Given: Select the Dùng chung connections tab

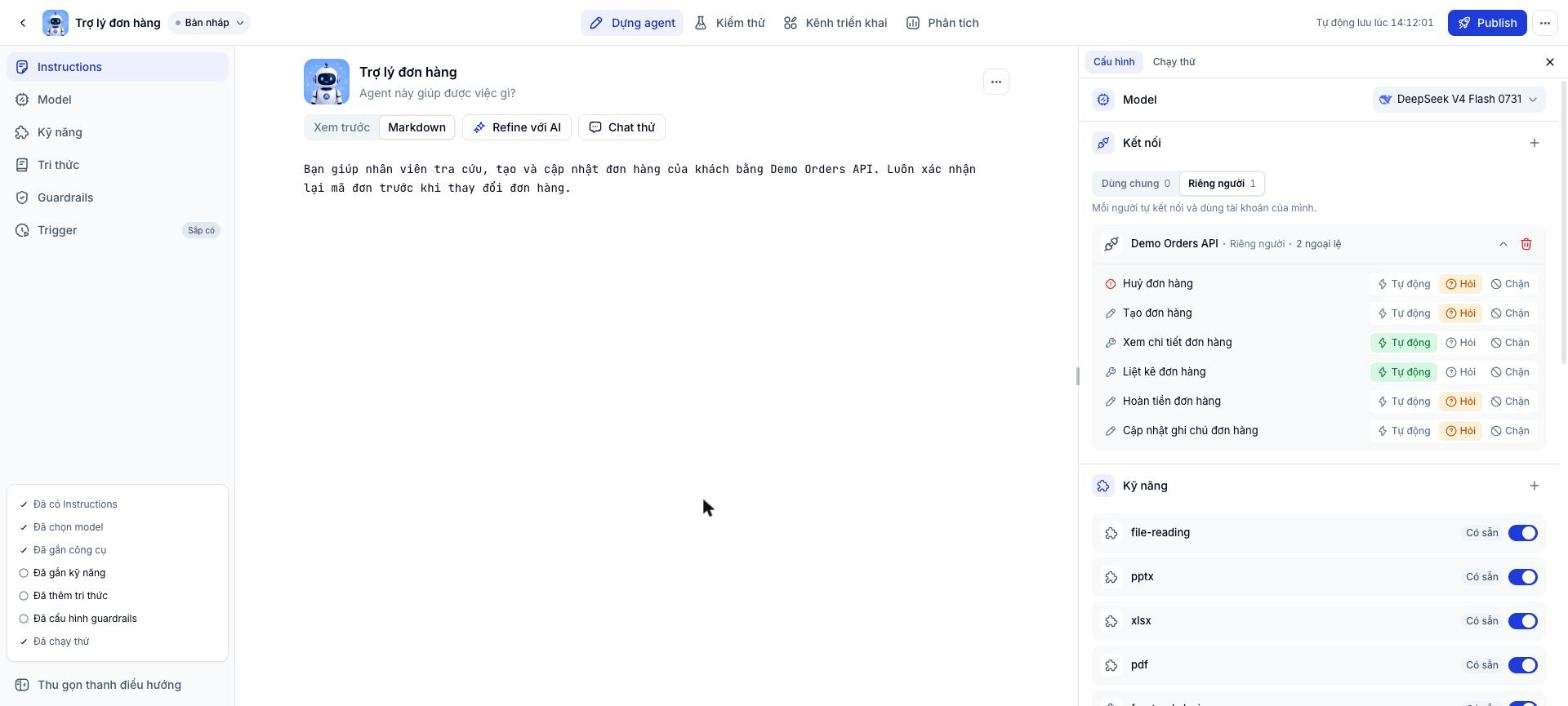Looking at the screenshot, I should coord(1135,183).
